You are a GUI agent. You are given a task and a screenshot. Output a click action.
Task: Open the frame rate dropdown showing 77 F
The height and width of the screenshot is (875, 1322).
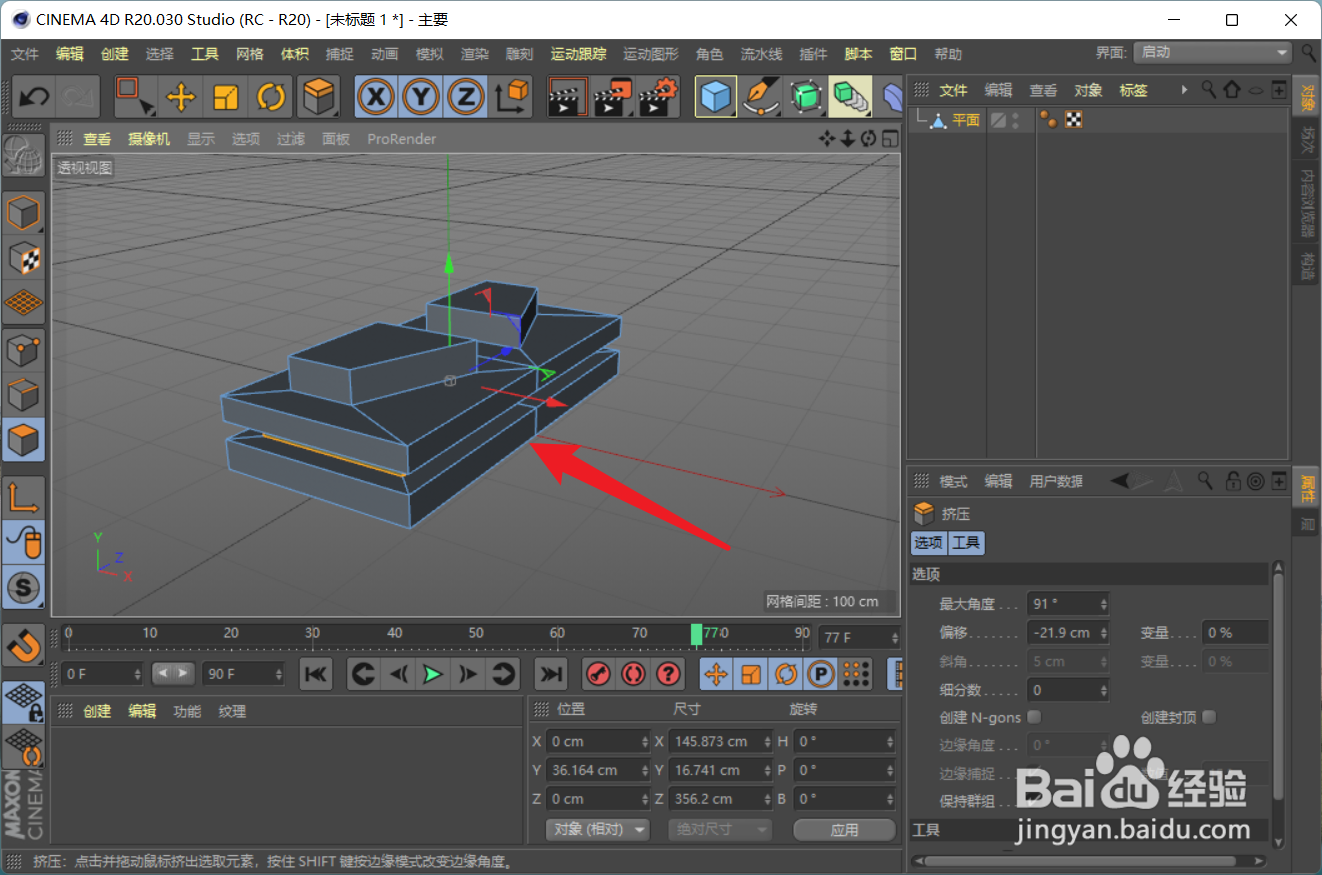pos(858,637)
